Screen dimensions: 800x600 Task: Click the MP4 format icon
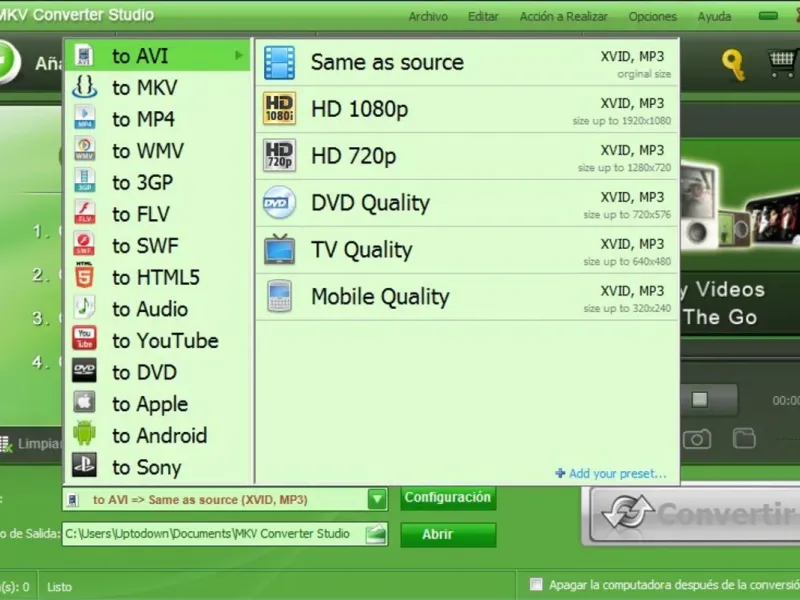point(84,119)
